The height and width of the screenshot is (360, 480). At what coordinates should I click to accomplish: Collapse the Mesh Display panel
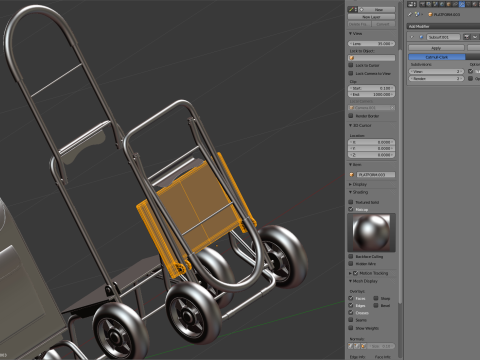(351, 281)
